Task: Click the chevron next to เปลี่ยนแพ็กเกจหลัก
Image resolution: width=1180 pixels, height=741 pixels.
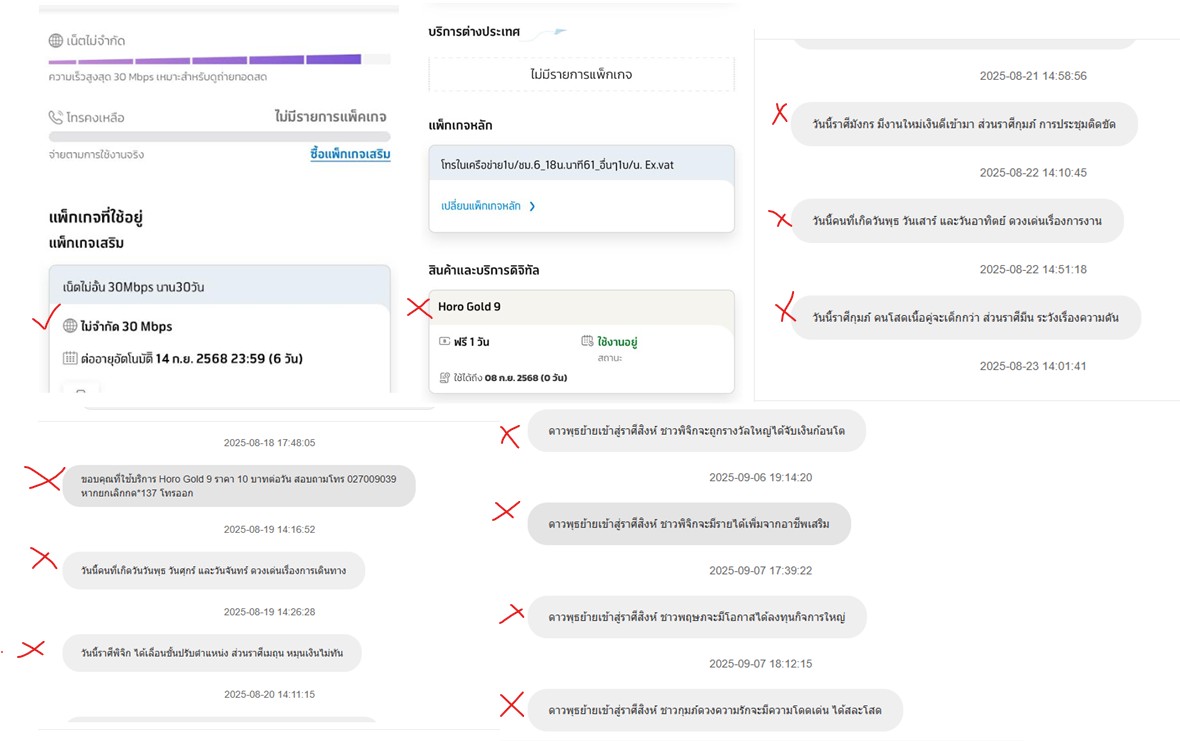Action: point(532,206)
